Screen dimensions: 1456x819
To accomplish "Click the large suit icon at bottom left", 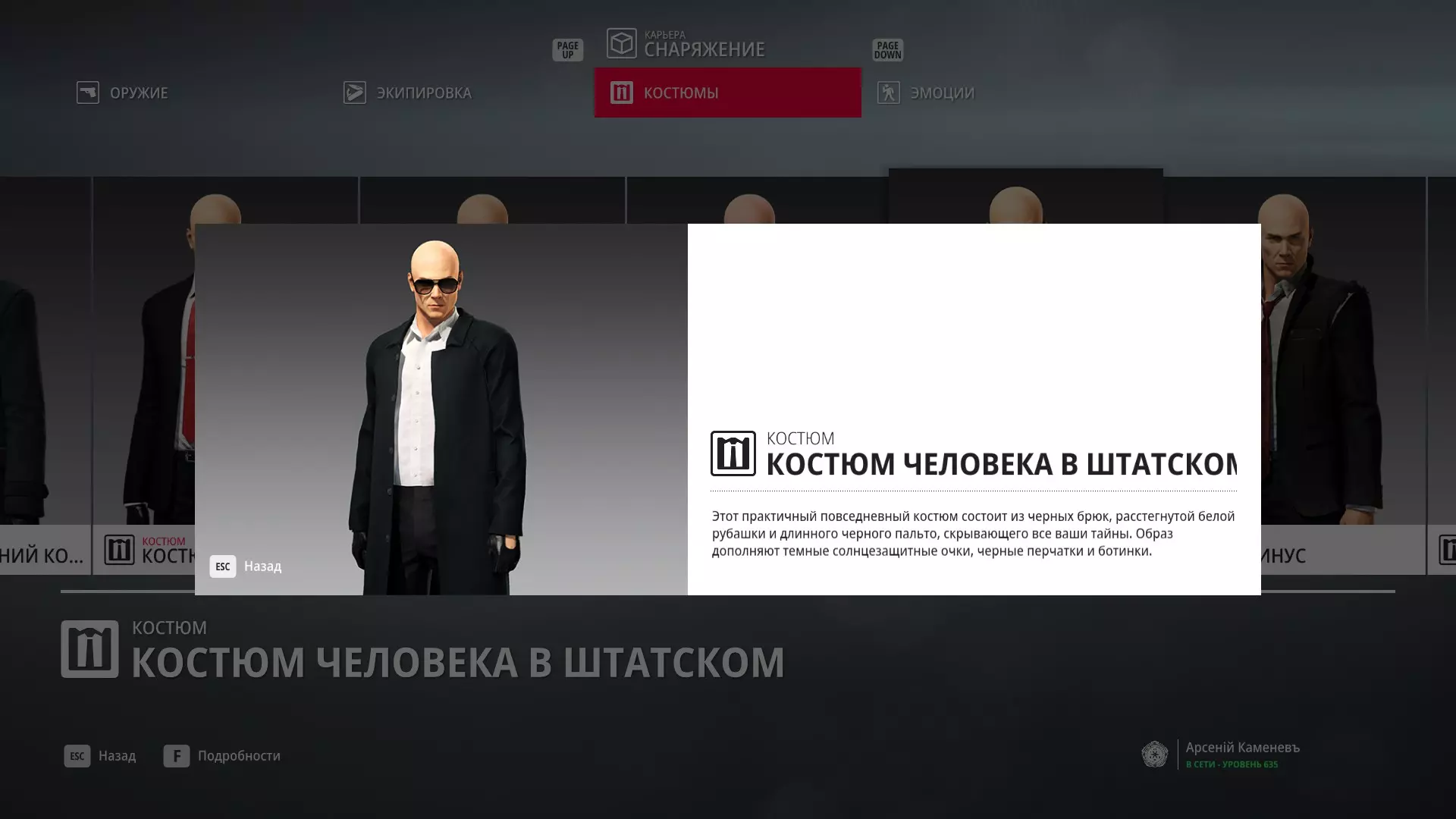I will (x=89, y=649).
